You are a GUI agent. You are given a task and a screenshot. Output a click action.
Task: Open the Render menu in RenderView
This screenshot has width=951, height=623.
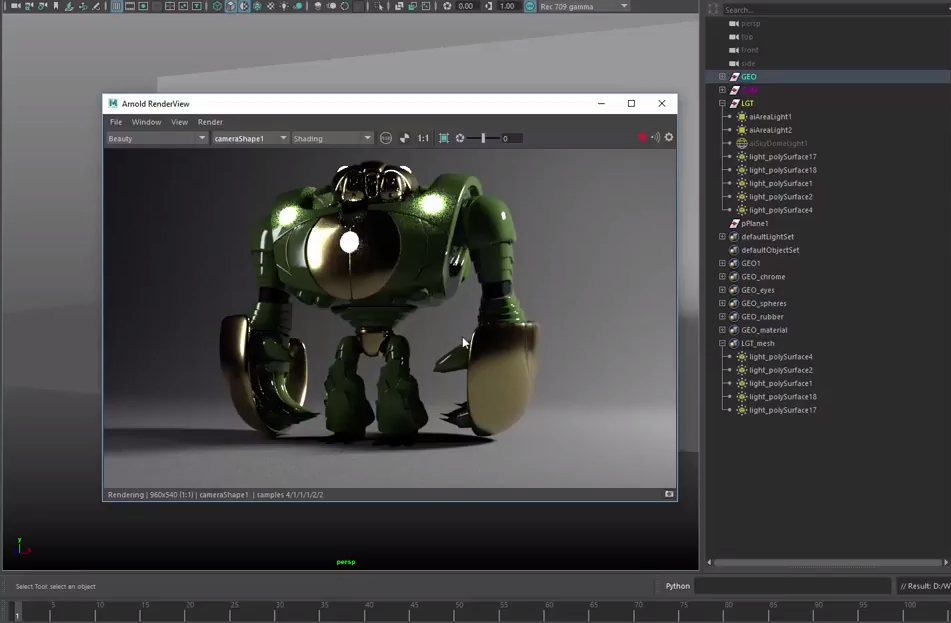point(210,122)
